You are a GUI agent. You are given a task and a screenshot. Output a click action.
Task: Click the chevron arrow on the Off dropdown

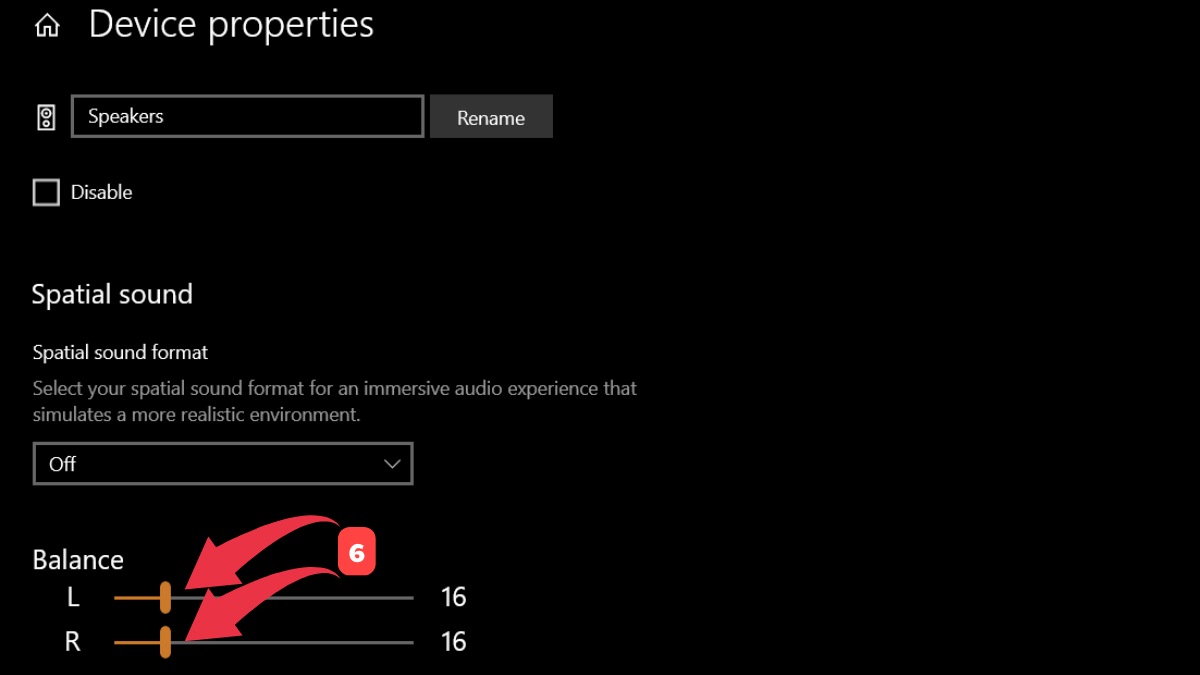point(392,464)
